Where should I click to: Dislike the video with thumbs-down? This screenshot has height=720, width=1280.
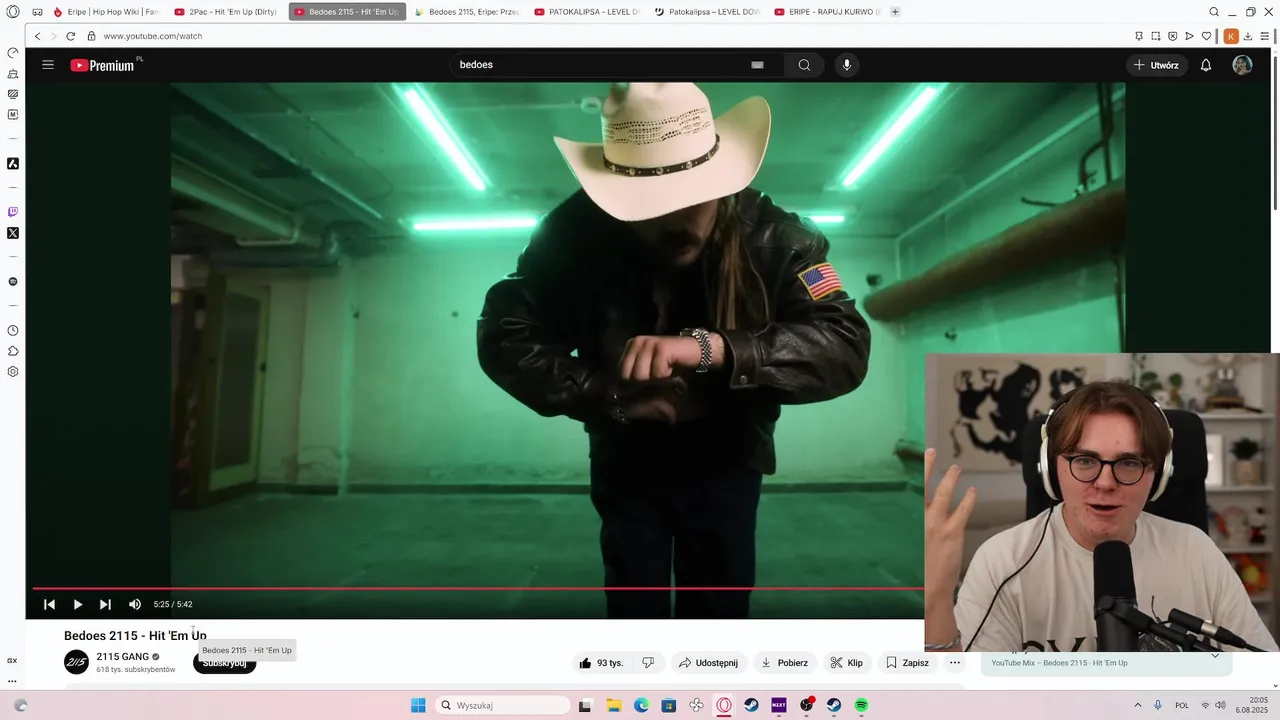(648, 663)
